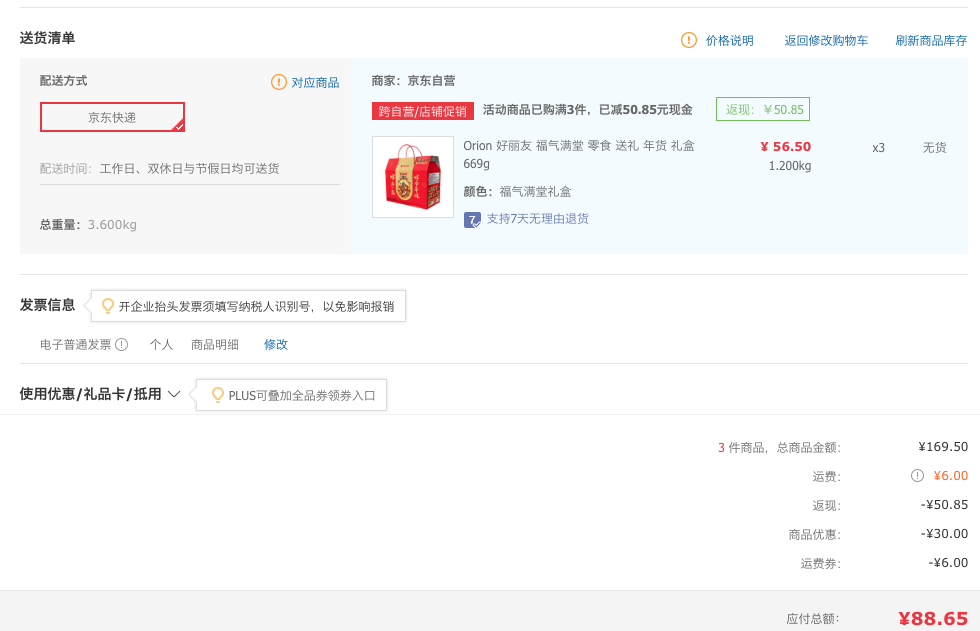Click warning icon beside 对应商品

278,82
